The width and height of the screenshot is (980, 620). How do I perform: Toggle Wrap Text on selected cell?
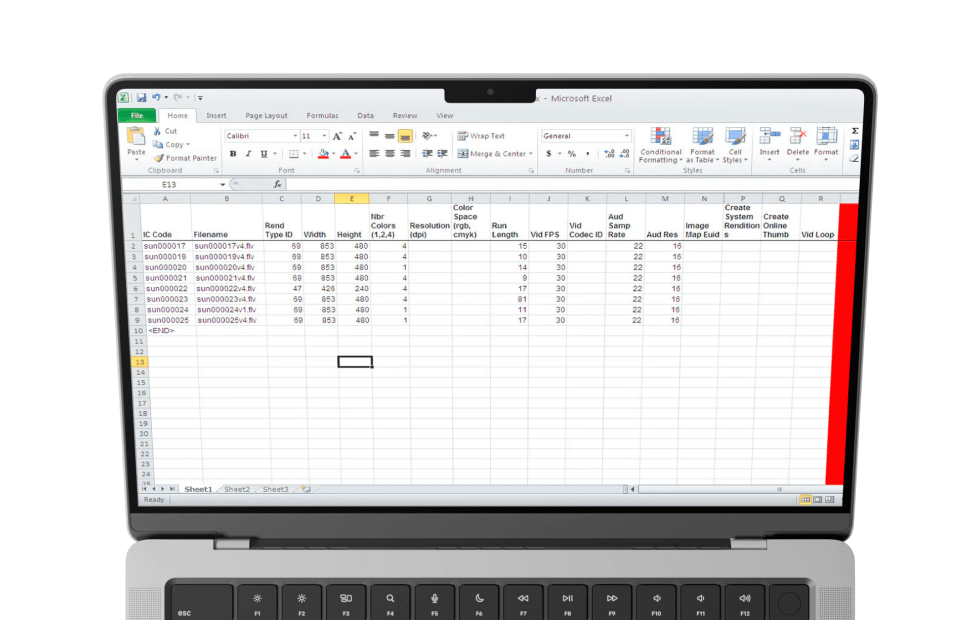pyautogui.click(x=481, y=136)
